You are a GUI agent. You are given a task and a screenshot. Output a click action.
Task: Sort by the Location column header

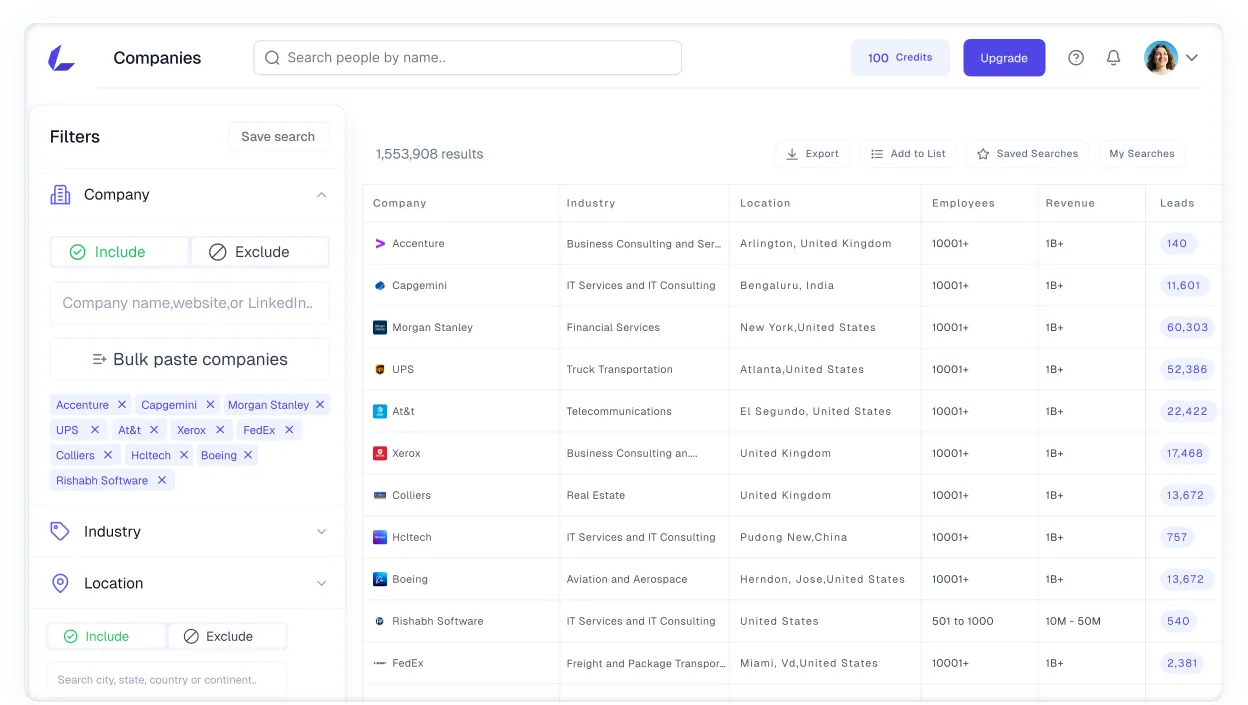pos(765,203)
